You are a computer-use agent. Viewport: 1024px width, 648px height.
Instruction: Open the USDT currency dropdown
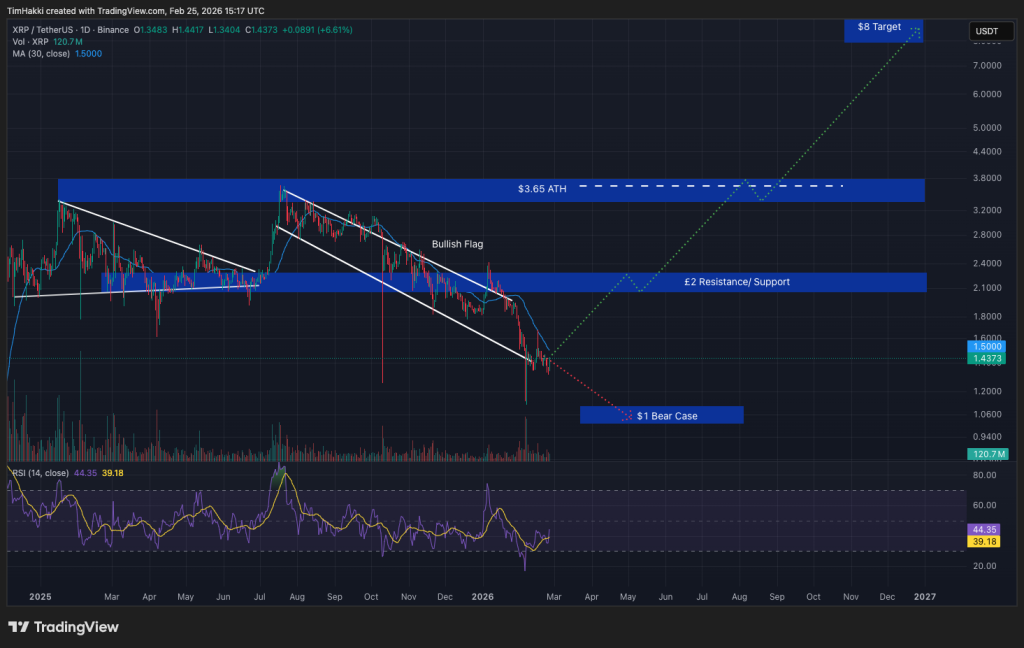coord(990,30)
